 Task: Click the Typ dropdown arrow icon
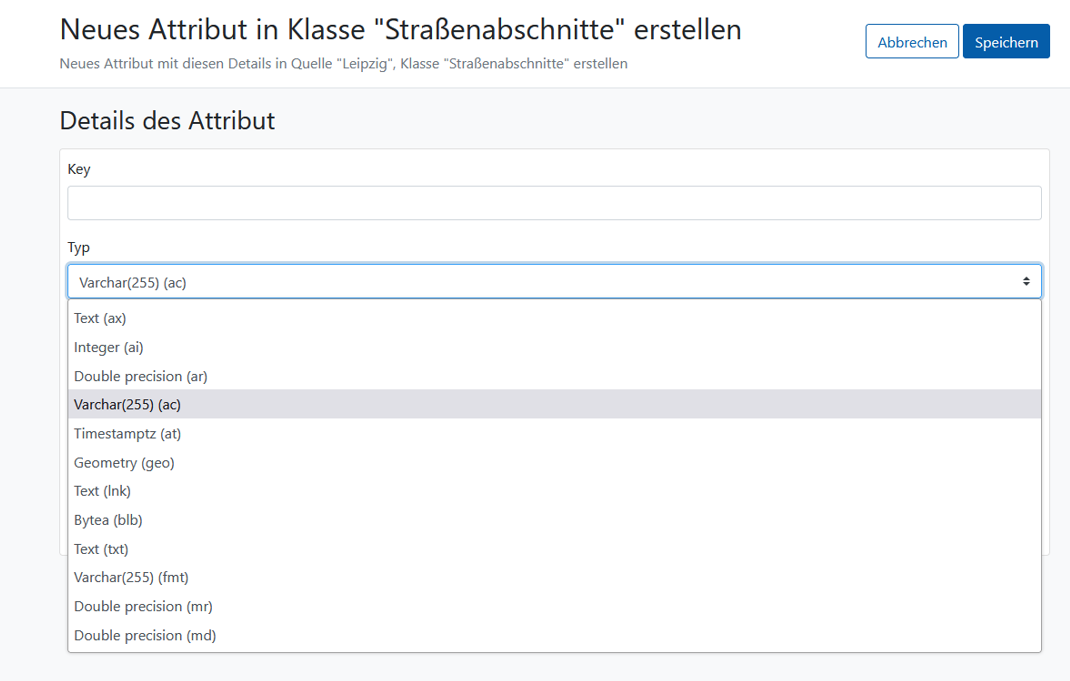(x=1026, y=281)
